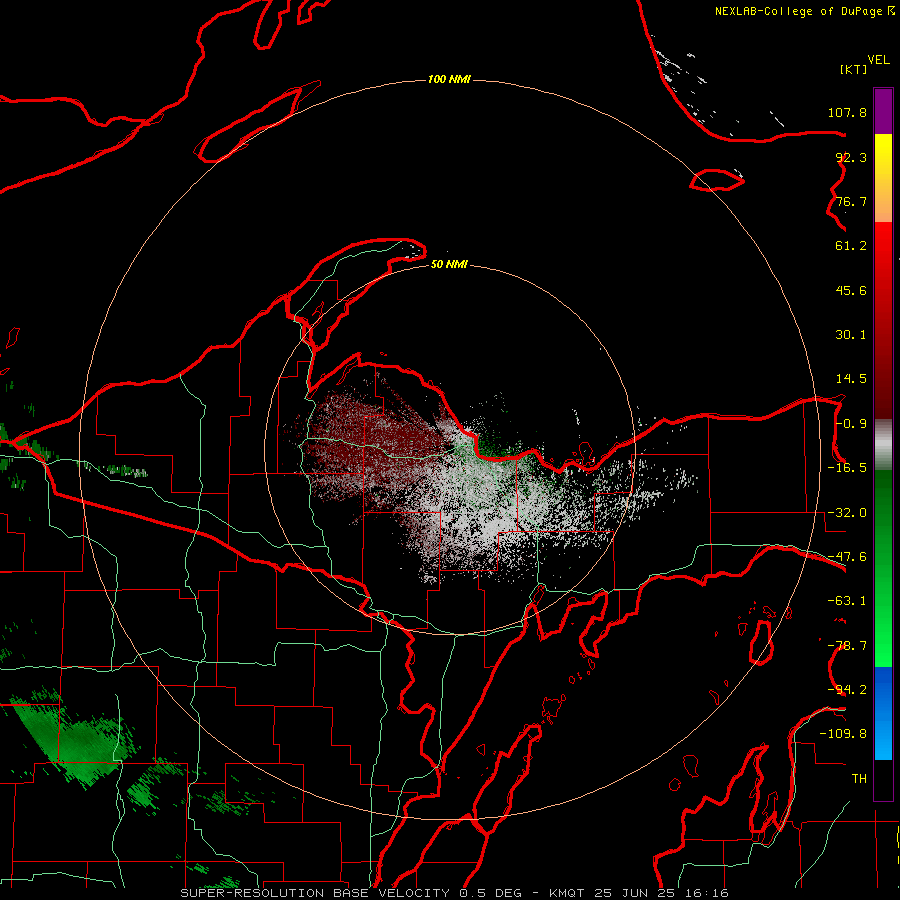The width and height of the screenshot is (900, 900).
Task: Click the [KT] units label
Action: click(853, 69)
